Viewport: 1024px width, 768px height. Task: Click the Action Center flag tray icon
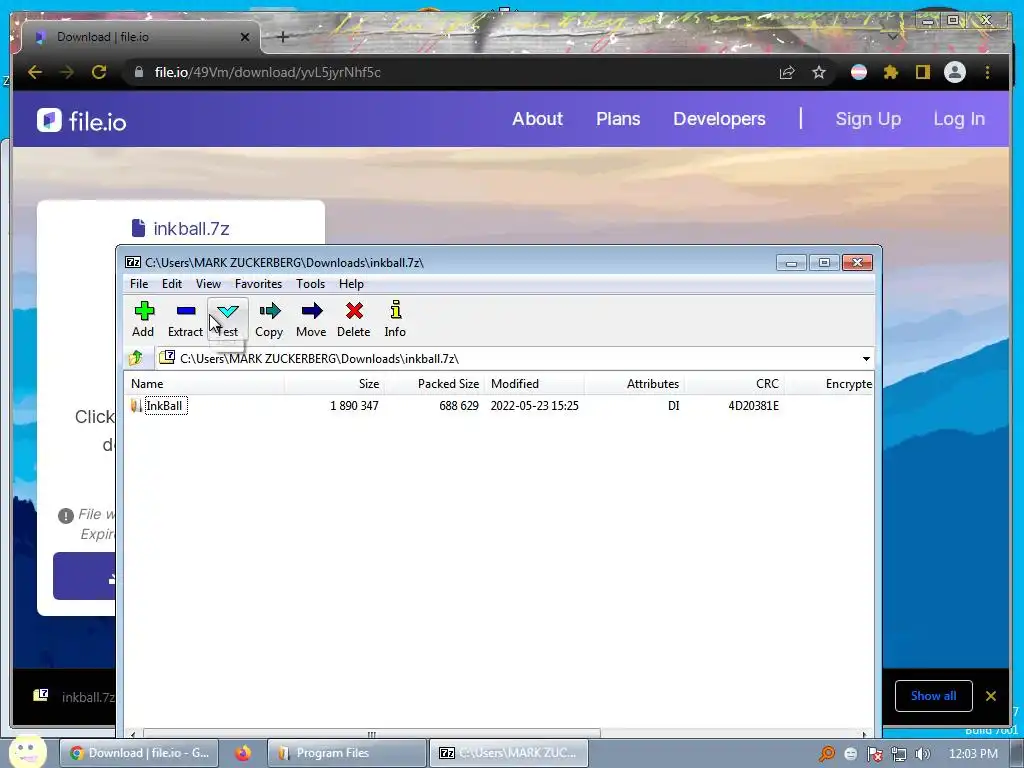point(874,754)
